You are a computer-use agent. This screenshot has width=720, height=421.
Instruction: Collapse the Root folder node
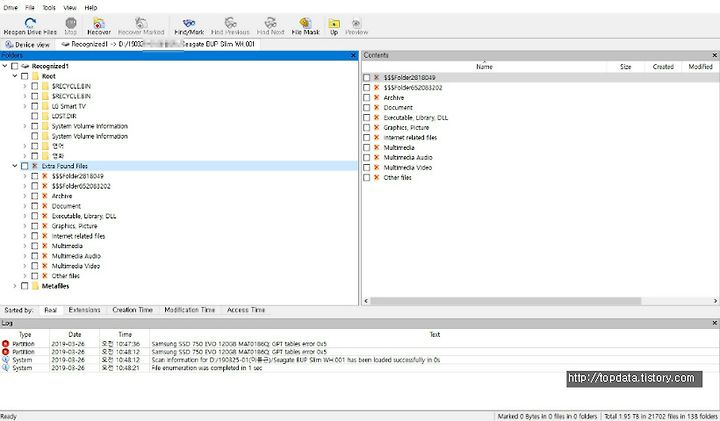tap(15, 76)
